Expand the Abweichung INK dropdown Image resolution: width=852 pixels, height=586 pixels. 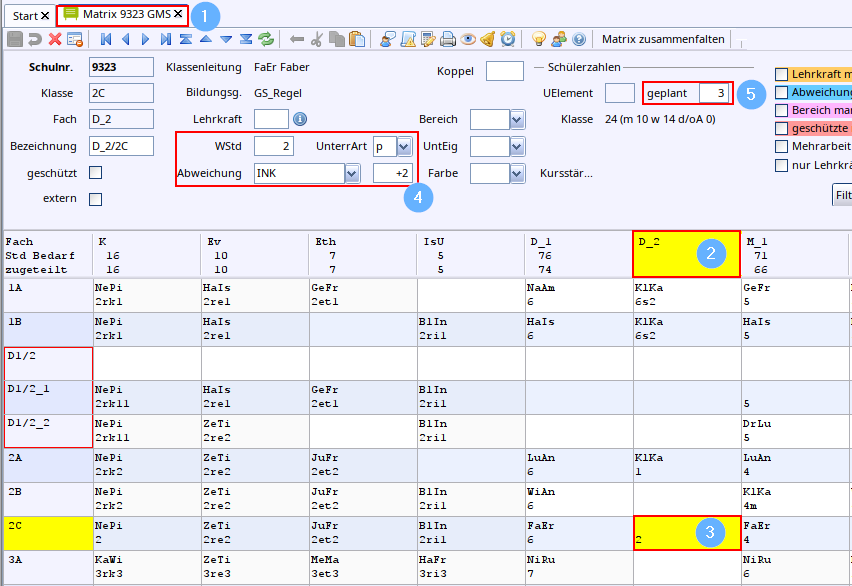352,174
